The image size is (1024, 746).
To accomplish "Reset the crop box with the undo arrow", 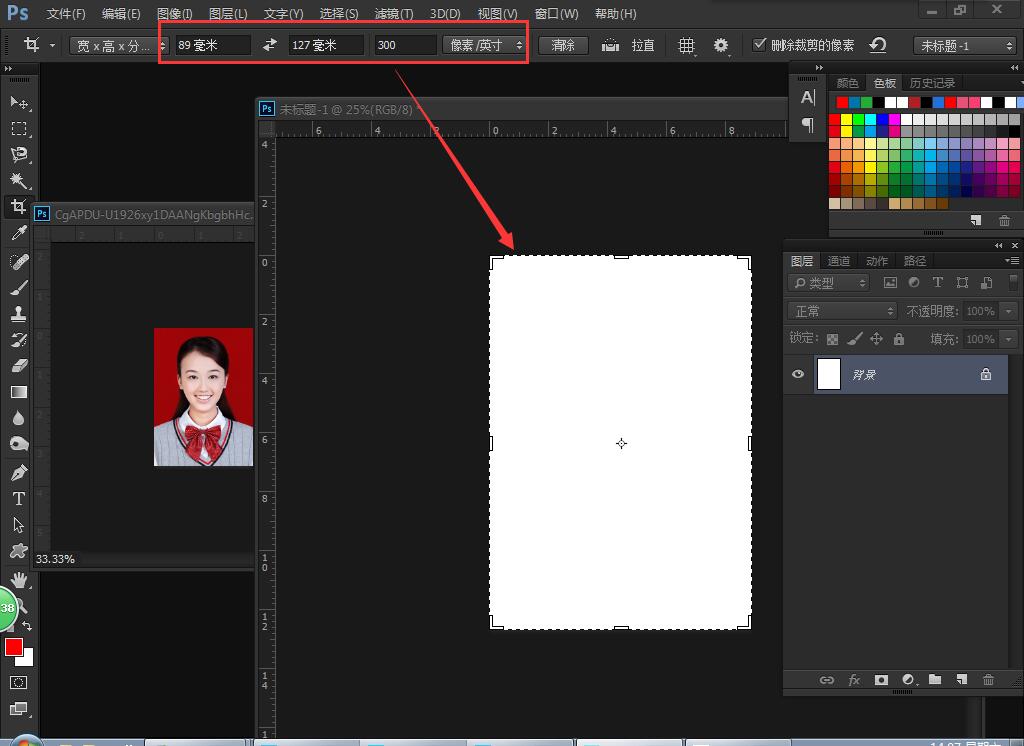I will coord(878,45).
